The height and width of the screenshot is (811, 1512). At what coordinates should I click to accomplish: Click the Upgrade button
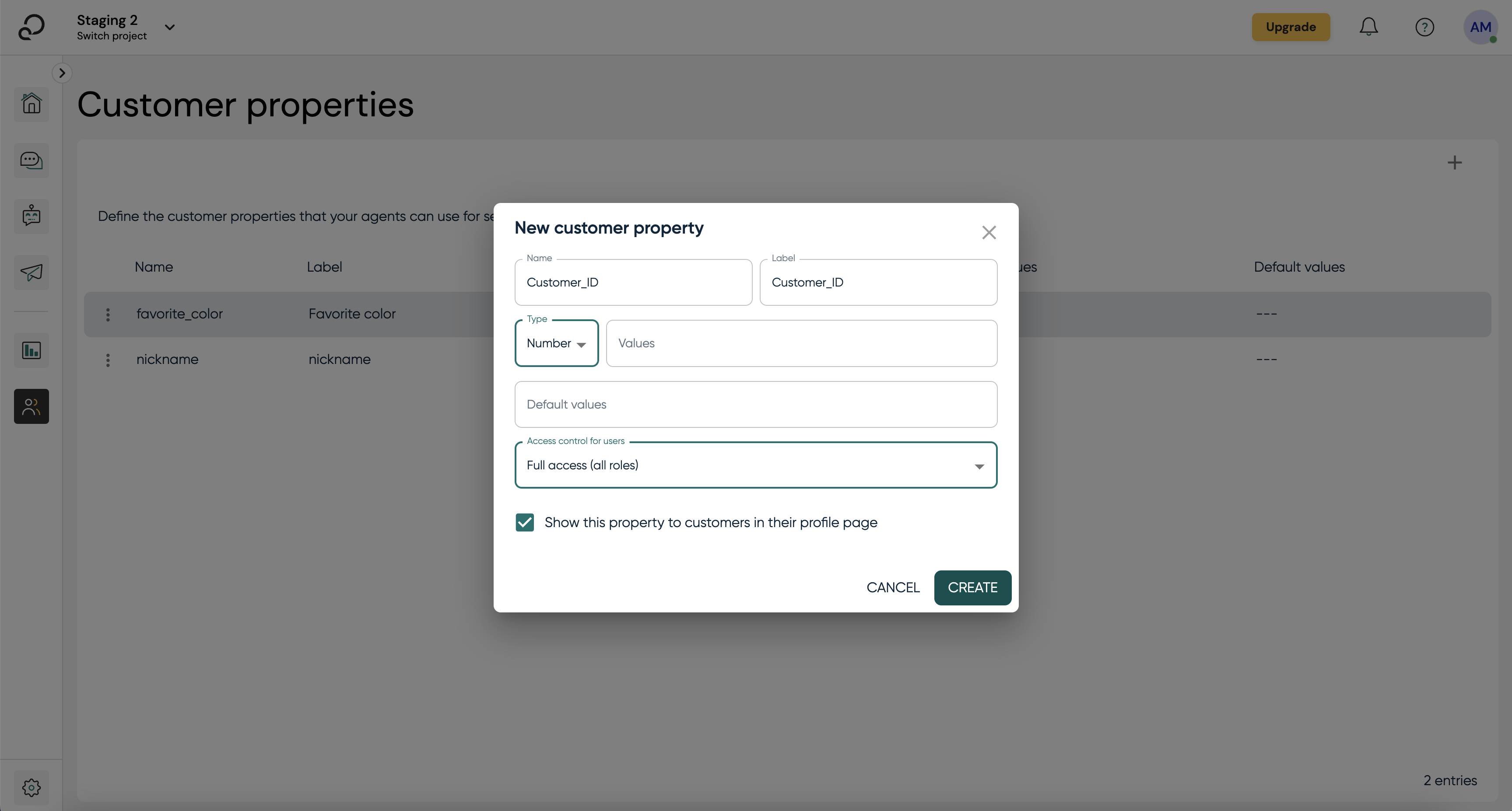1290,27
